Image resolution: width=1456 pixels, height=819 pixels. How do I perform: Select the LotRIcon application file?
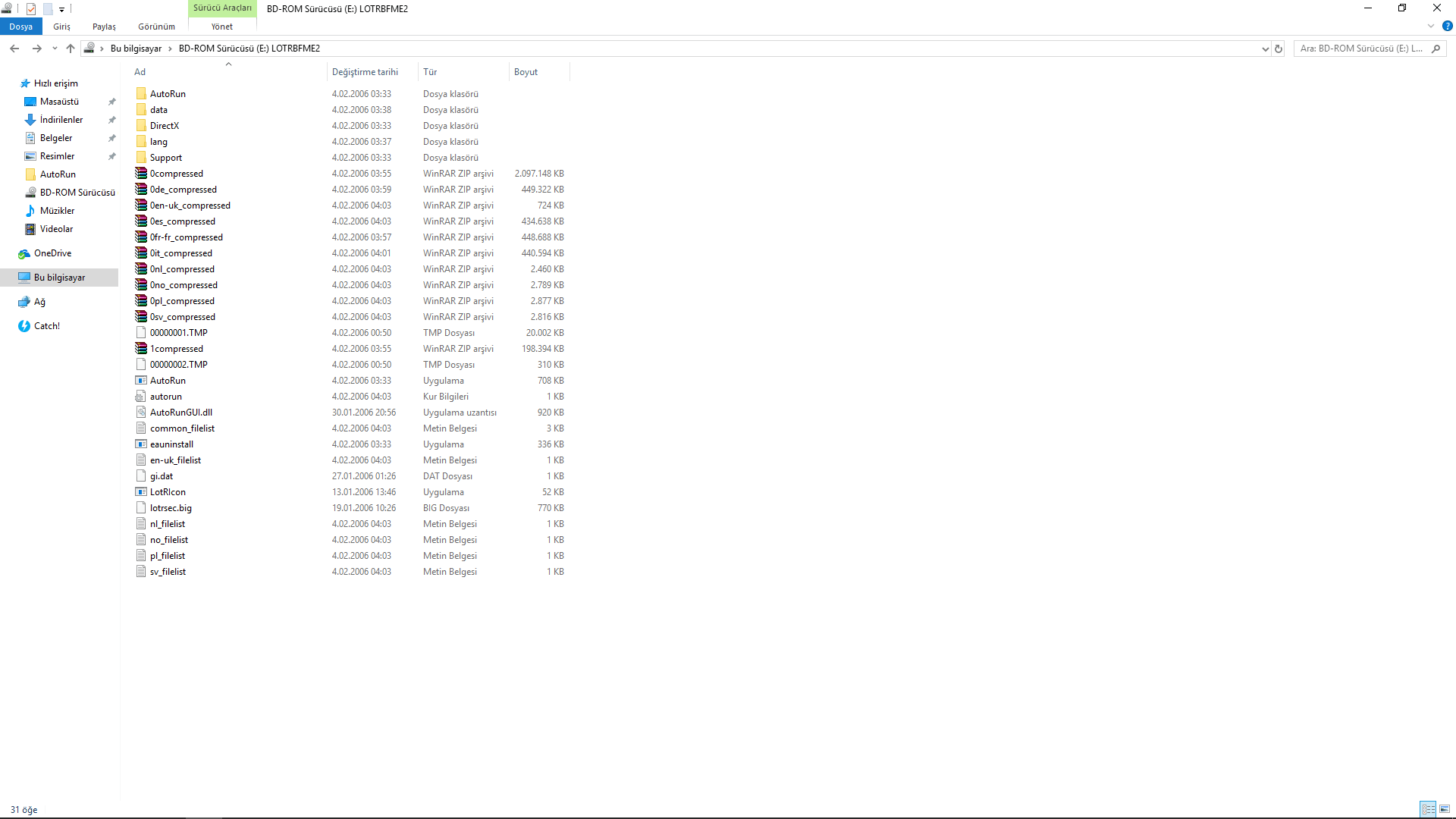168,492
